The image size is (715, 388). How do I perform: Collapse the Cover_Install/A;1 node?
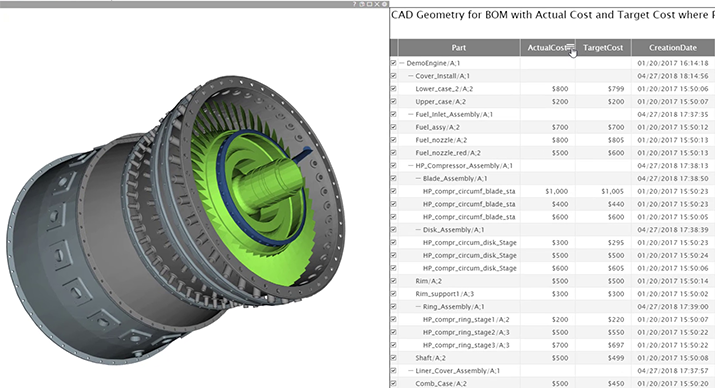pos(410,76)
